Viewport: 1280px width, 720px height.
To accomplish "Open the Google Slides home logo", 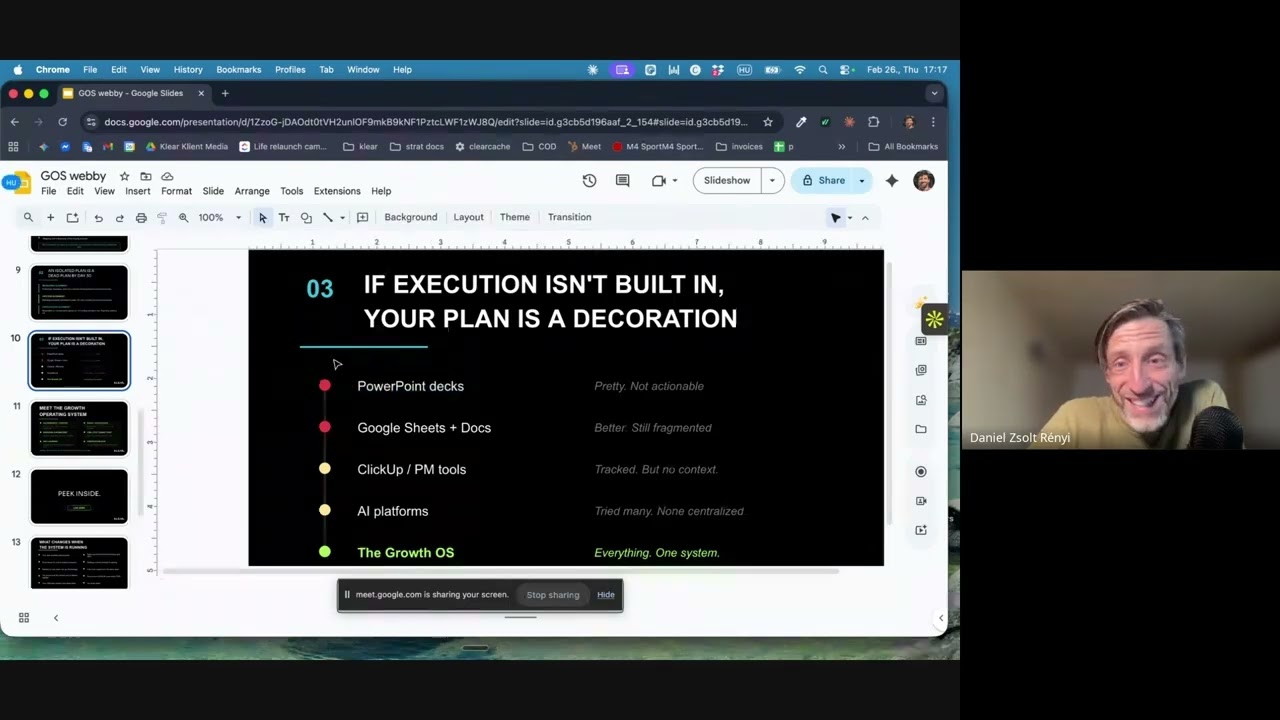I will point(22,183).
